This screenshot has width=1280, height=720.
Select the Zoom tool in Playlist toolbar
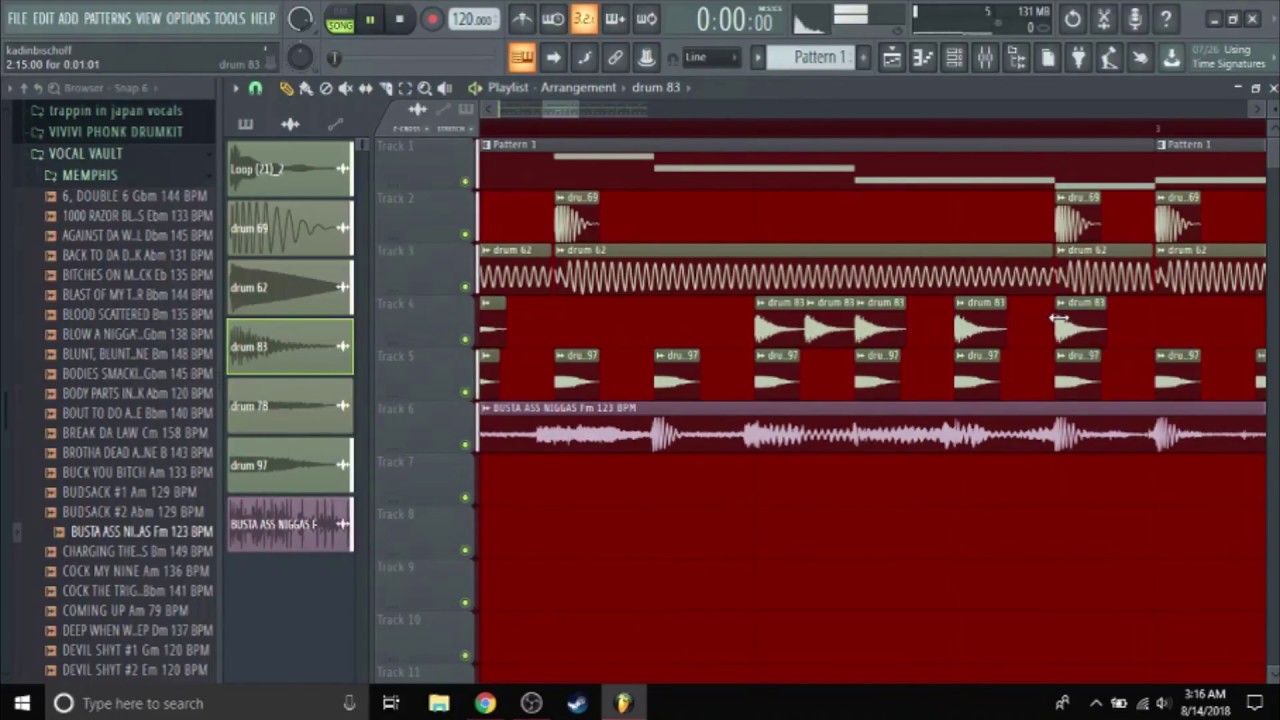pyautogui.click(x=425, y=88)
